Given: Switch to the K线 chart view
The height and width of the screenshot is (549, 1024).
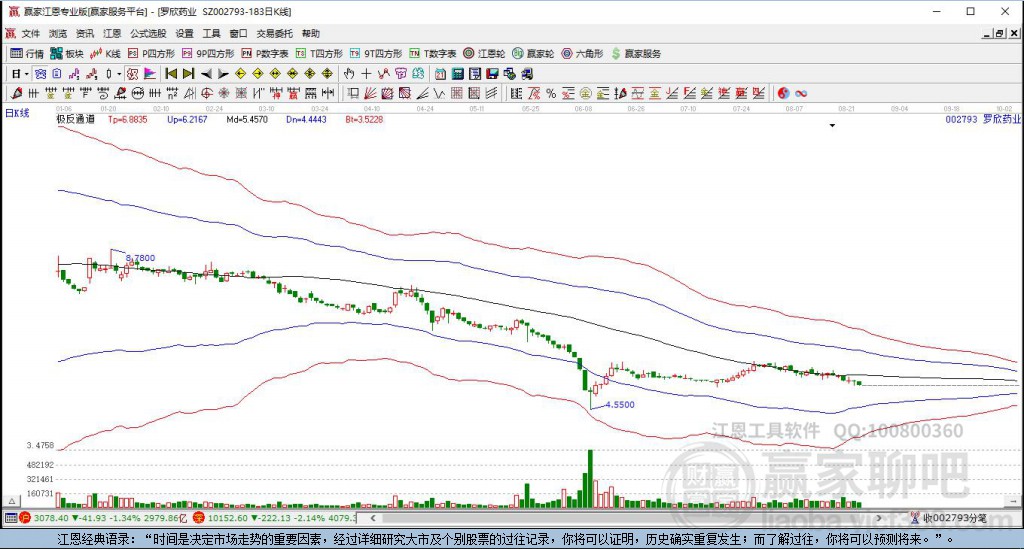Looking at the screenshot, I should tap(106, 54).
